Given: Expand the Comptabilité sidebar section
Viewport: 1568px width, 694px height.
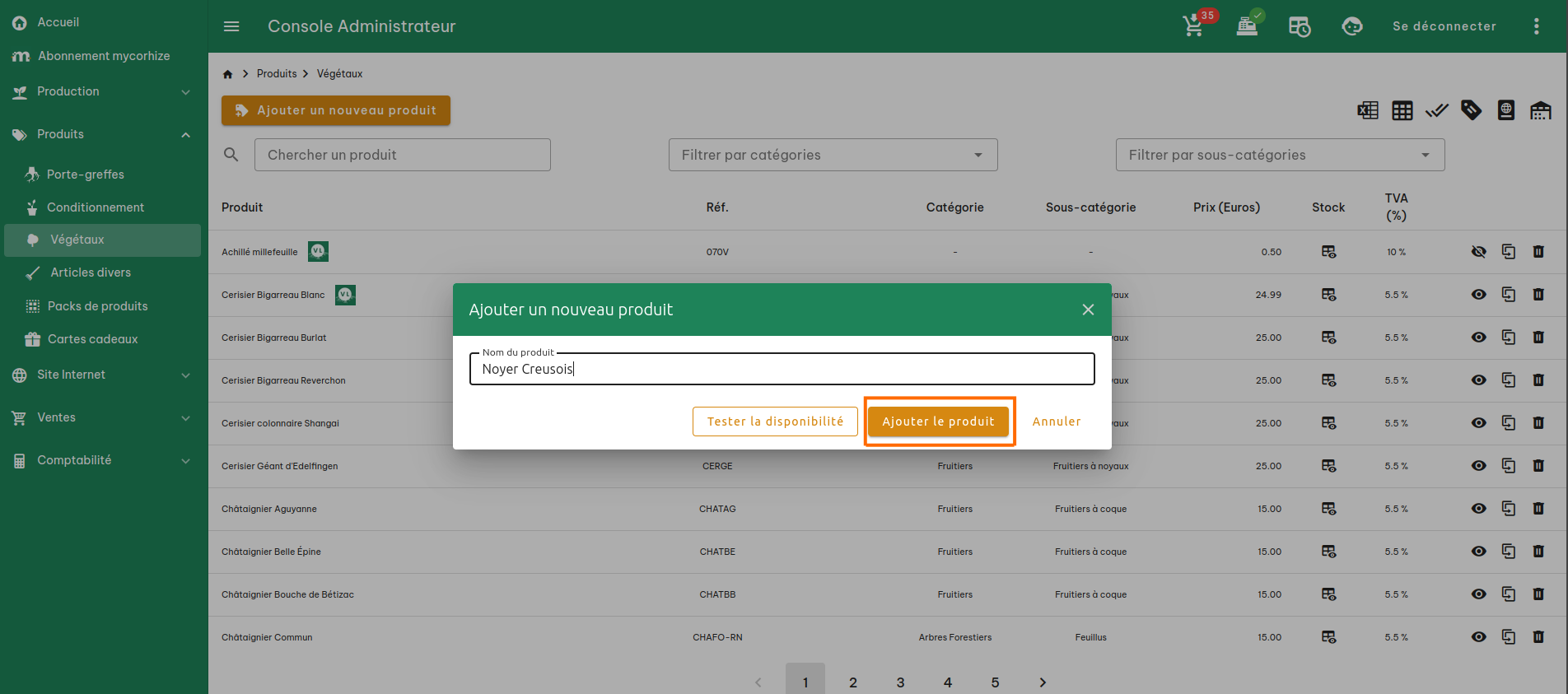Looking at the screenshot, I should [104, 460].
